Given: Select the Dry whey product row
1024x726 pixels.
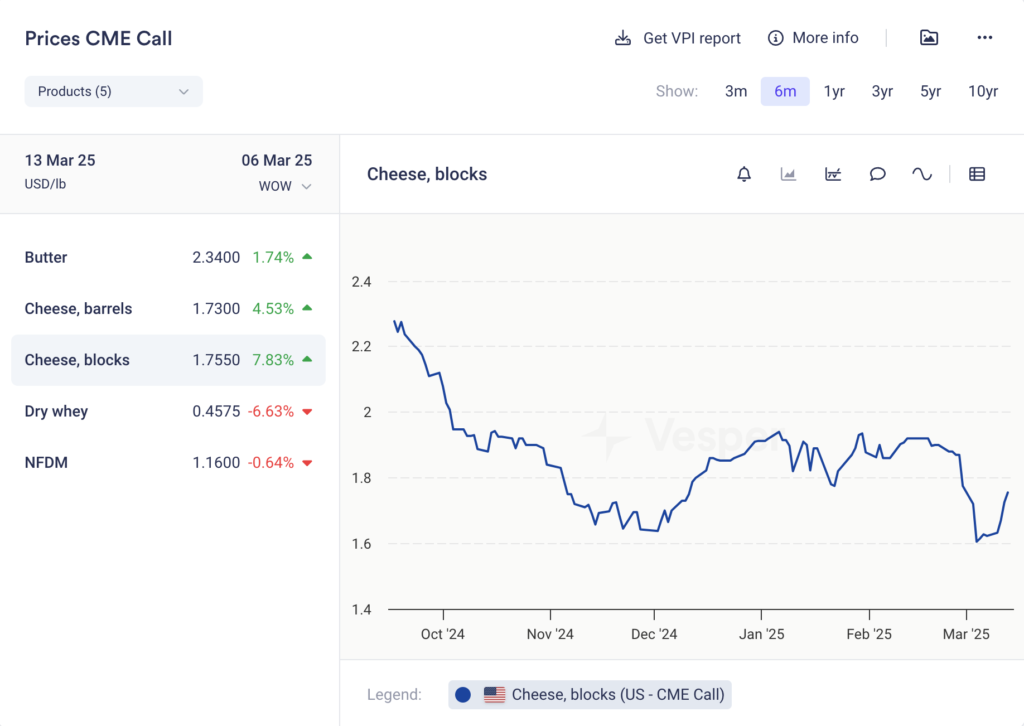Looking at the screenshot, I should (x=56, y=411).
